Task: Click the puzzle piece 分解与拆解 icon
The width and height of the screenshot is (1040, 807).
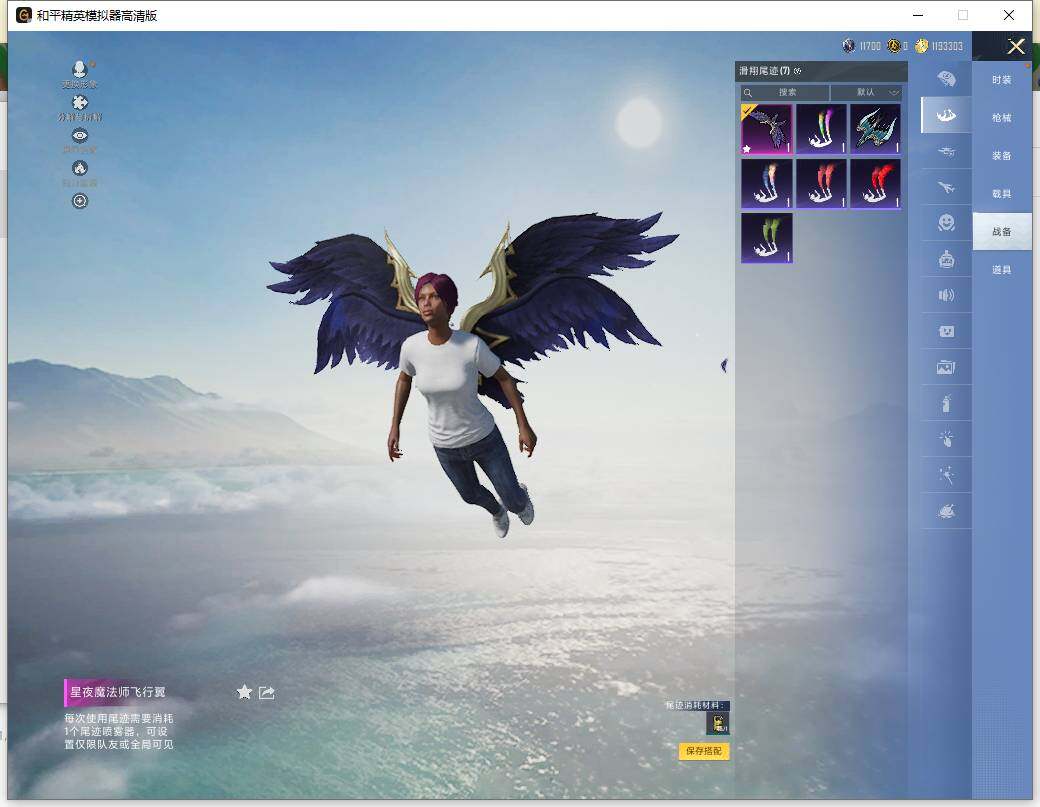Action: point(80,103)
